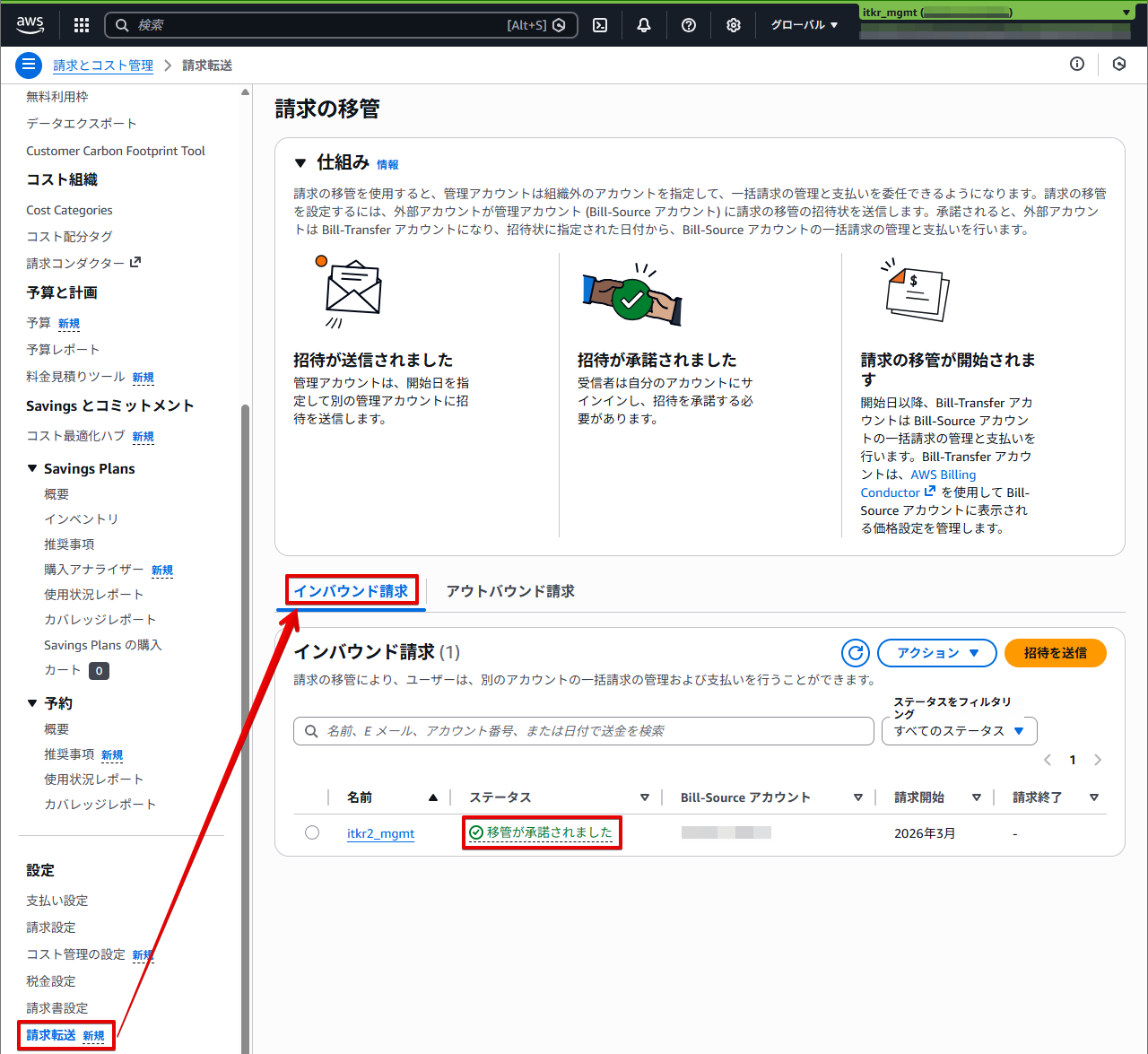
Task: Focus the transfer search filter field
Action: [584, 731]
